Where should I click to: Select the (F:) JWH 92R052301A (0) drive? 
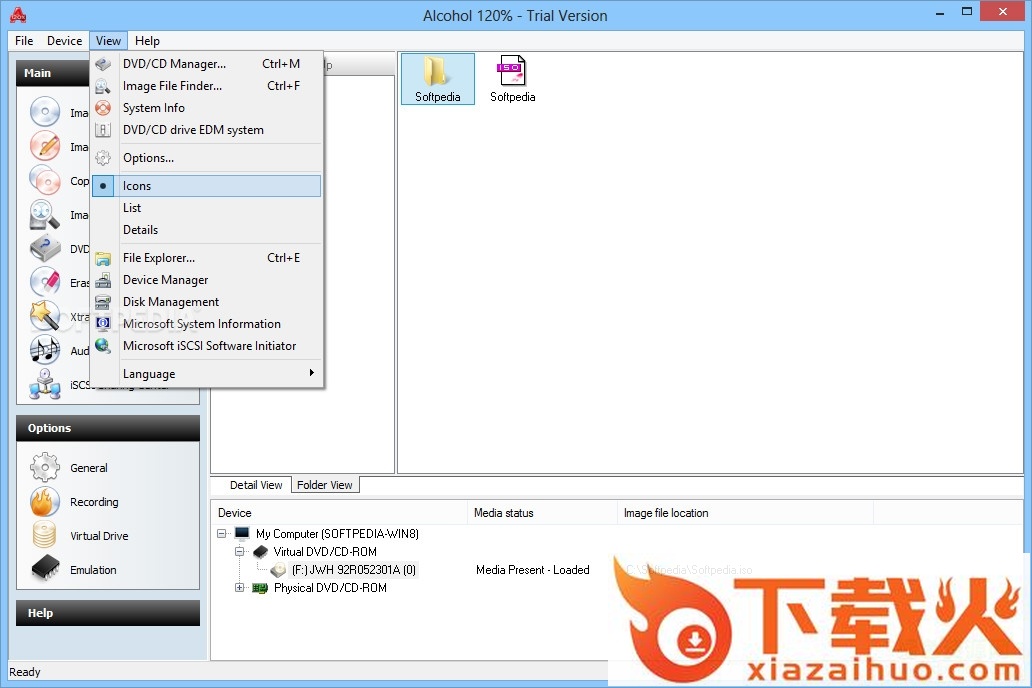point(354,569)
